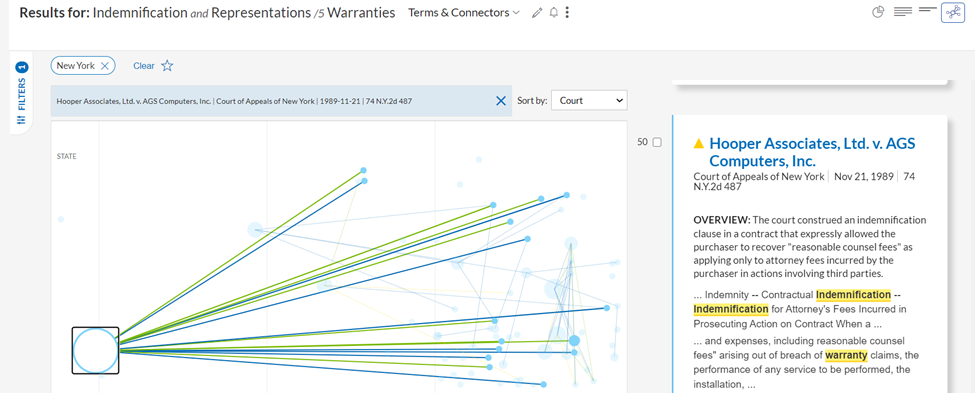Open more options vertical dots menu
The height and width of the screenshot is (393, 975).
(567, 13)
